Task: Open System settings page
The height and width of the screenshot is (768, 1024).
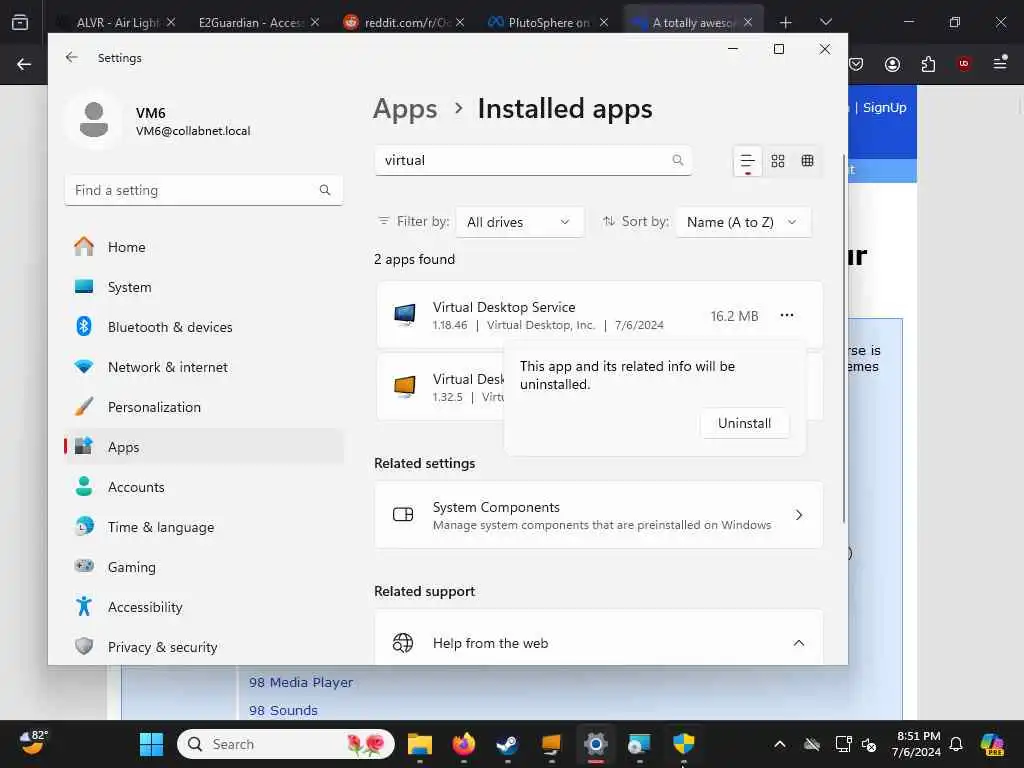Action: coord(204,287)
